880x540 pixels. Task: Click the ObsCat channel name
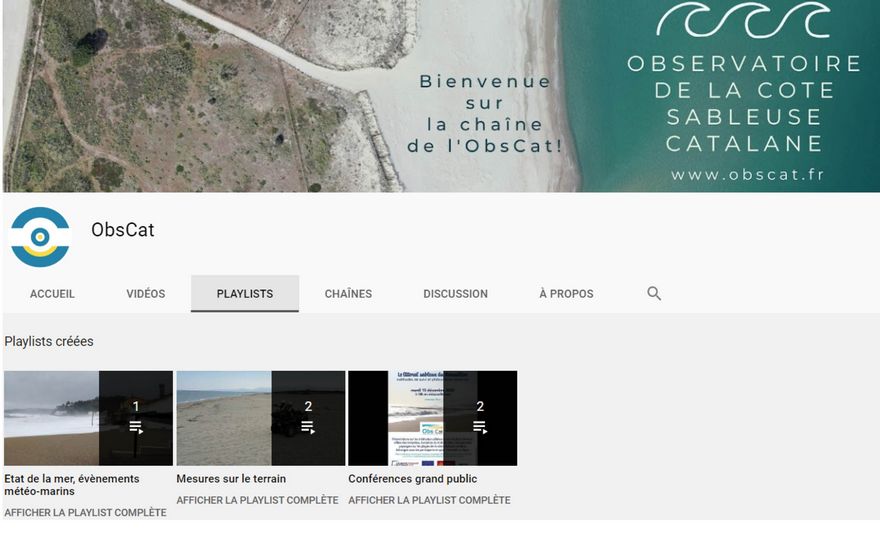pyautogui.click(x=122, y=230)
